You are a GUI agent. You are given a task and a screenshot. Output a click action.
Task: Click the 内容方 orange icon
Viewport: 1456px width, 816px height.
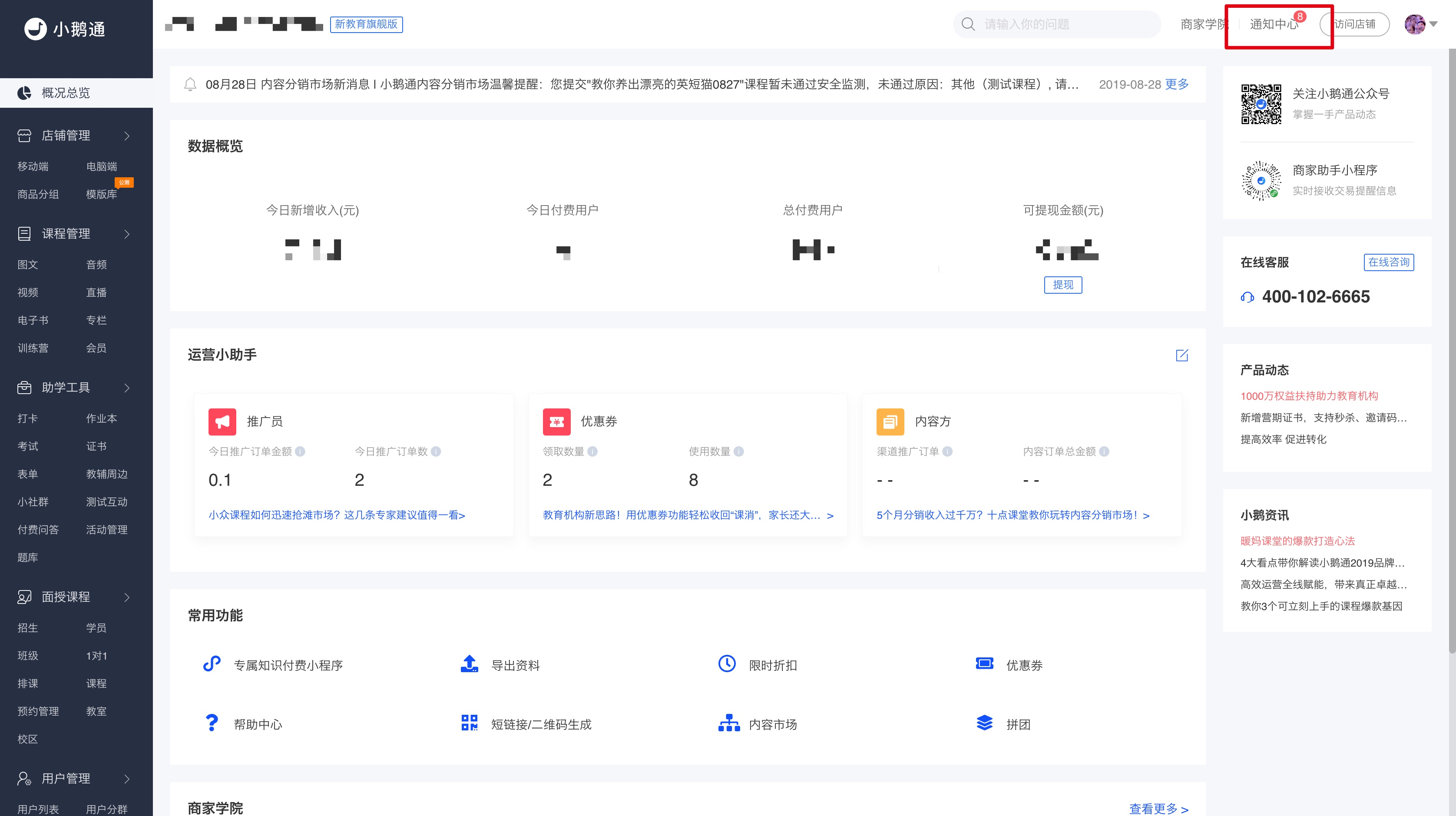[x=890, y=422]
